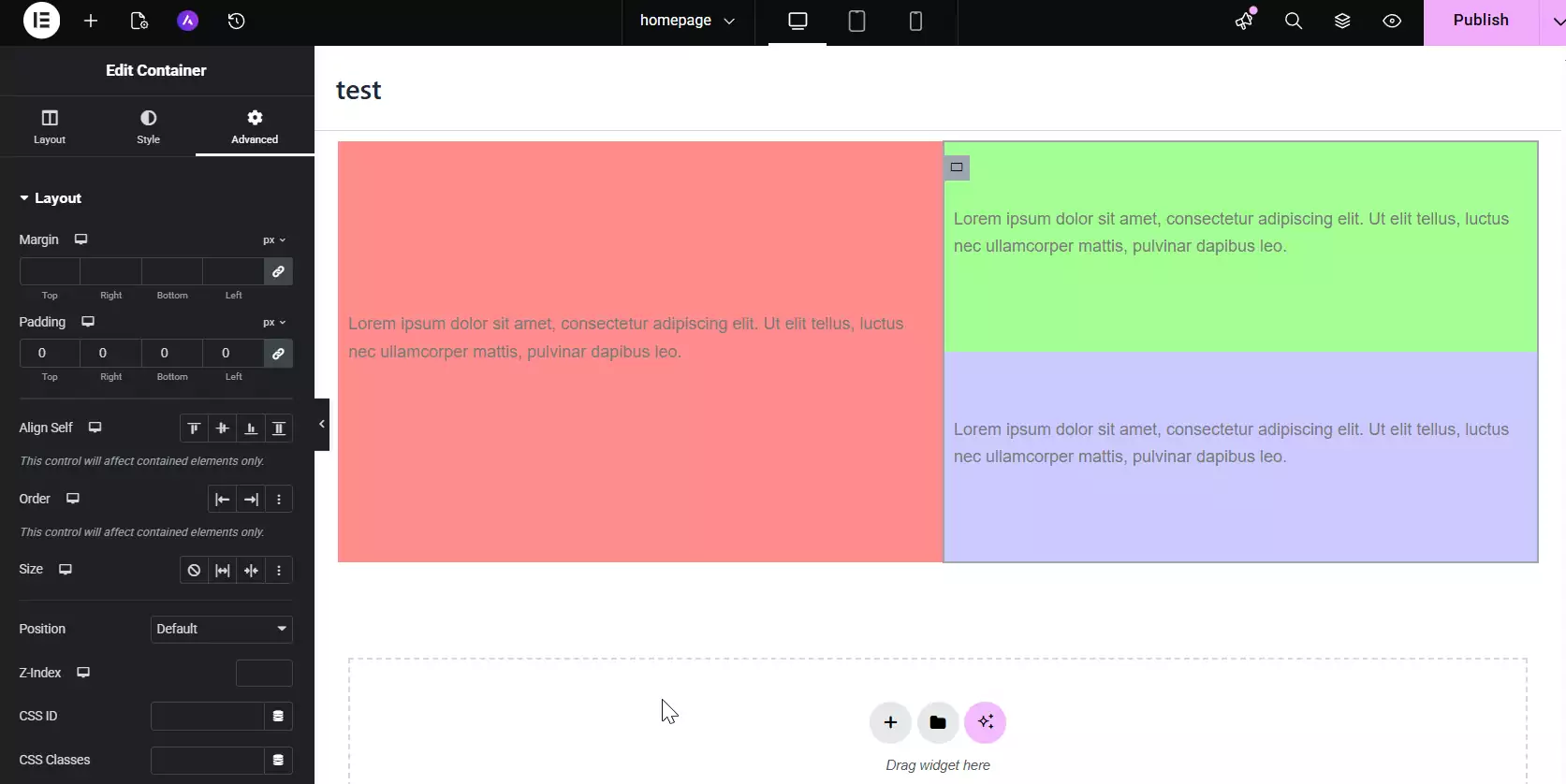1566x784 pixels.
Task: Switch to mobile device preview
Action: point(915,21)
